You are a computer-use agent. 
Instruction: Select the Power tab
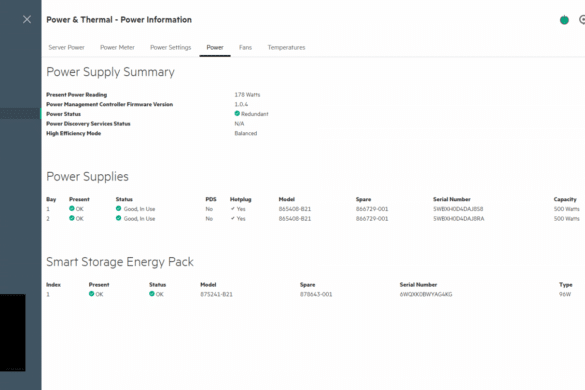(x=215, y=47)
